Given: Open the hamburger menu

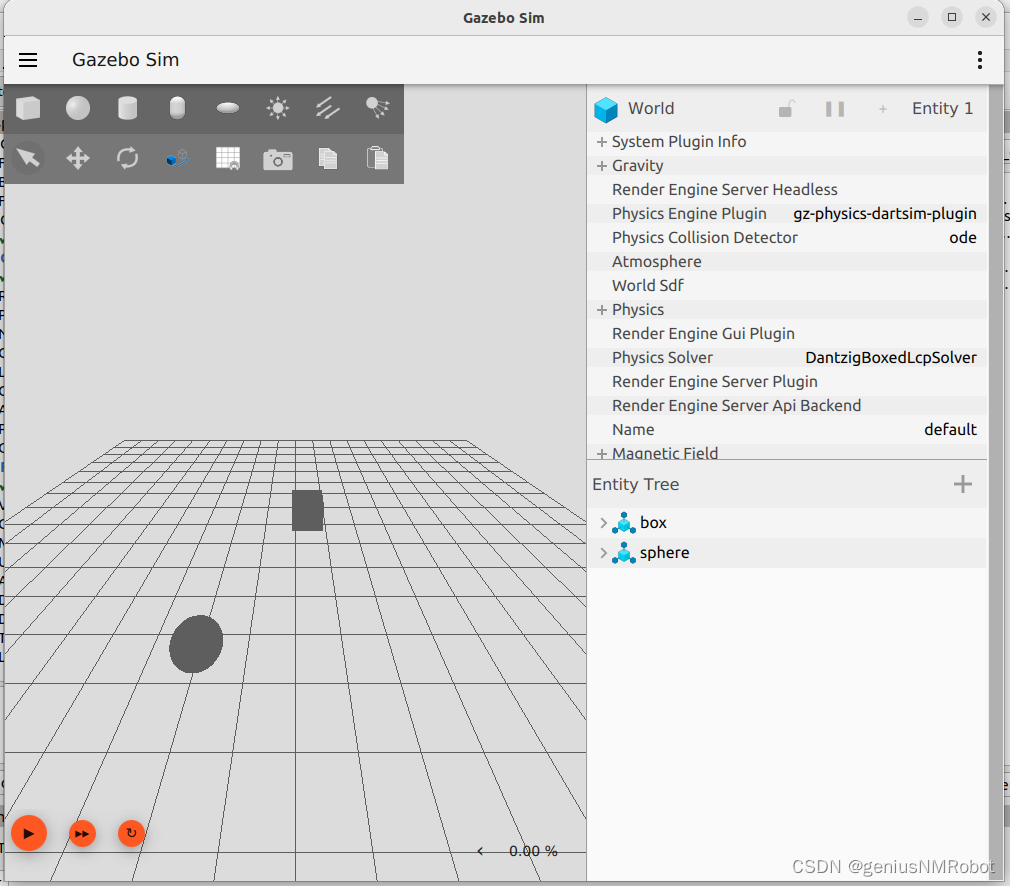Looking at the screenshot, I should tap(28, 60).
